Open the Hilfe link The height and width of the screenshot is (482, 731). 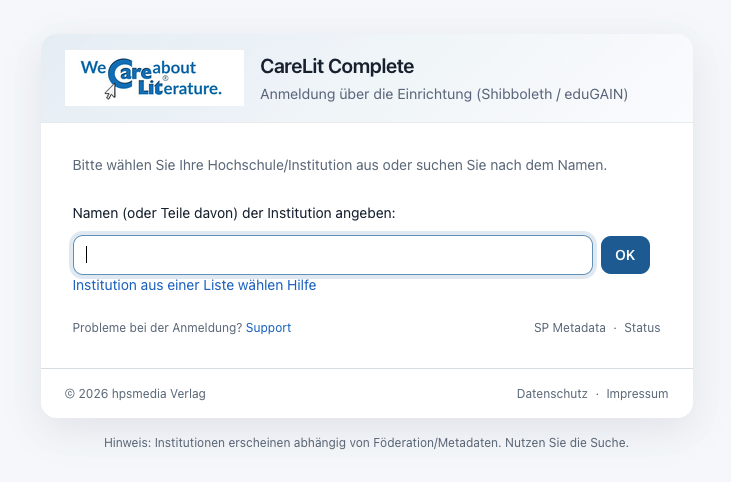[x=302, y=285]
